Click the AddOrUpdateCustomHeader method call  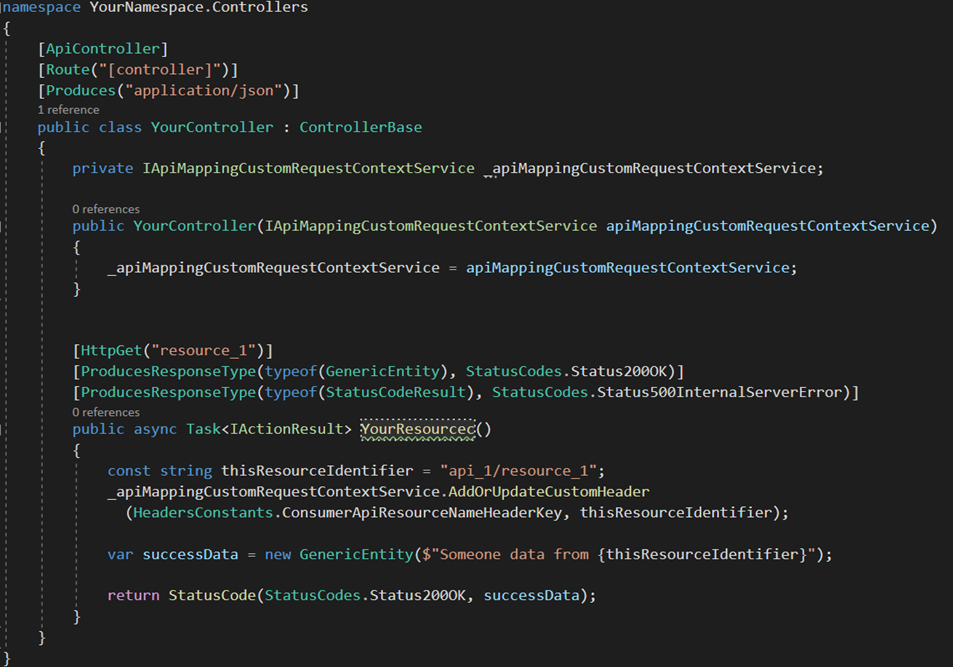click(549, 492)
